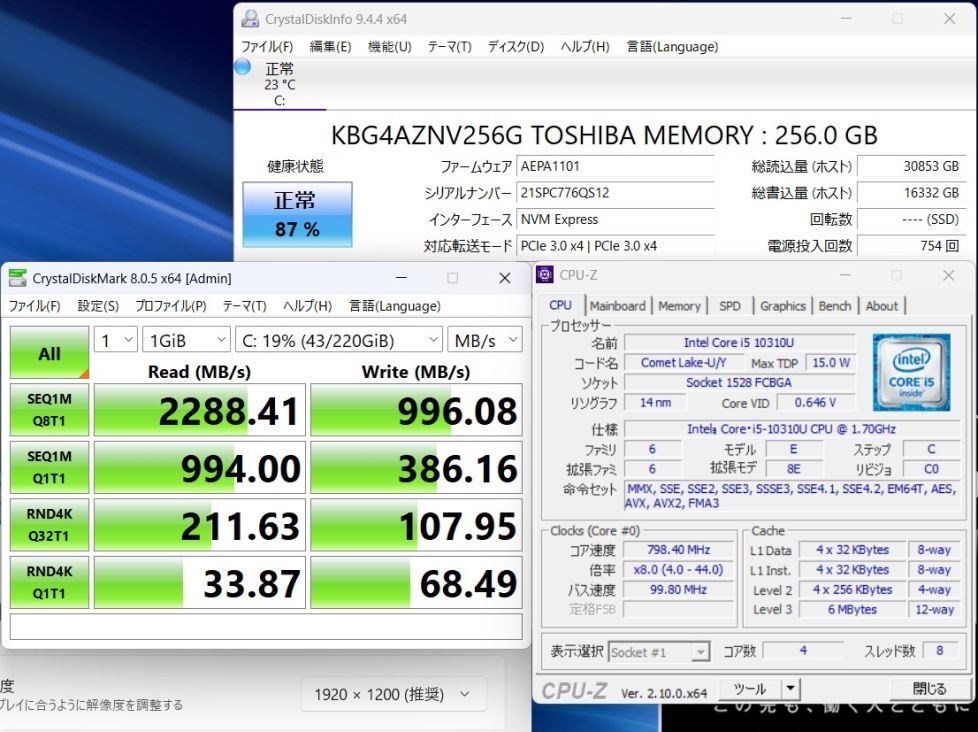The width and height of the screenshot is (978, 732).
Task: Open ディスク(D) menu in CrystalDiskInfo
Action: [516, 47]
